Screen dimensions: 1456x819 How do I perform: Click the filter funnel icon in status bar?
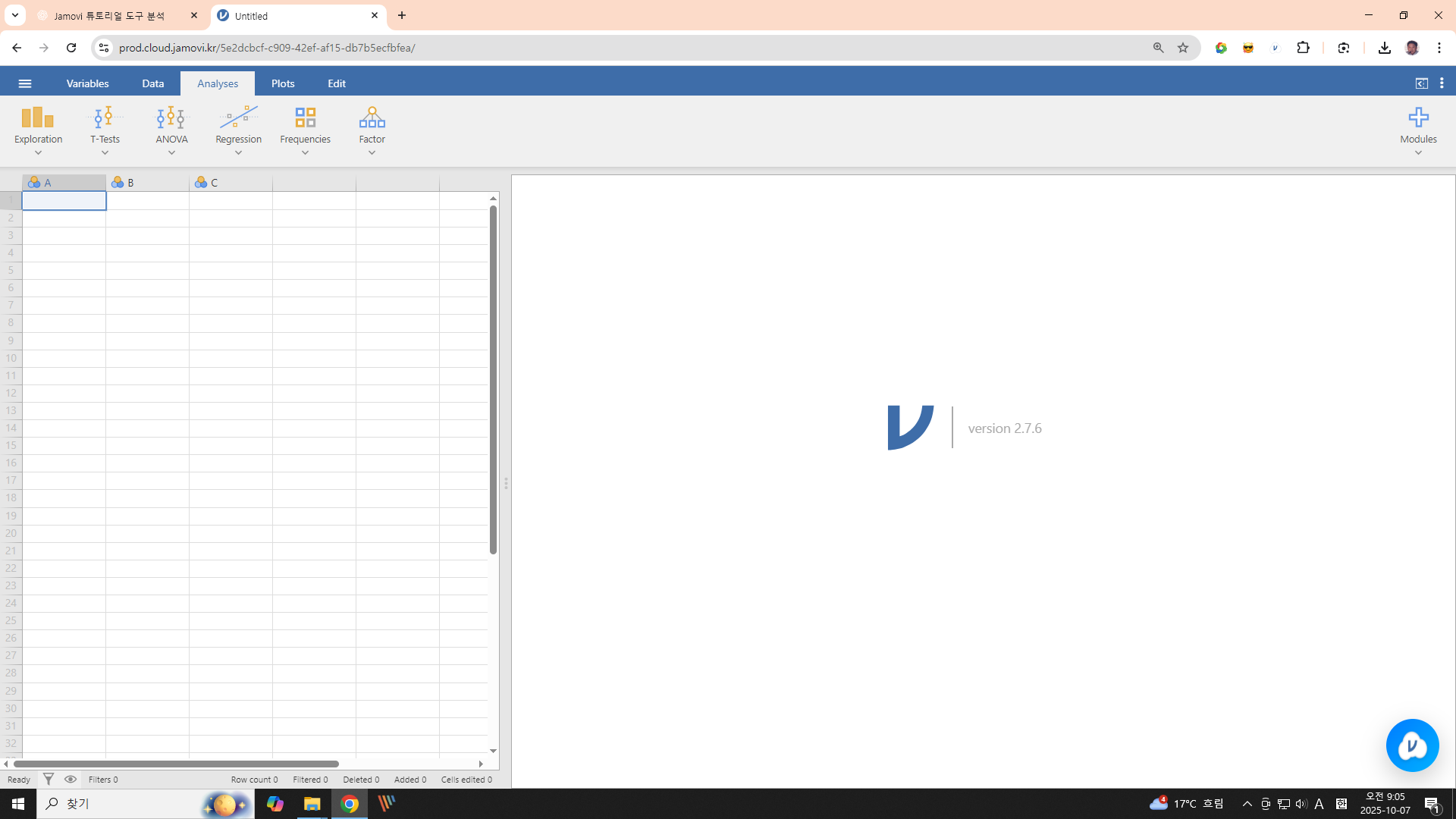click(49, 779)
